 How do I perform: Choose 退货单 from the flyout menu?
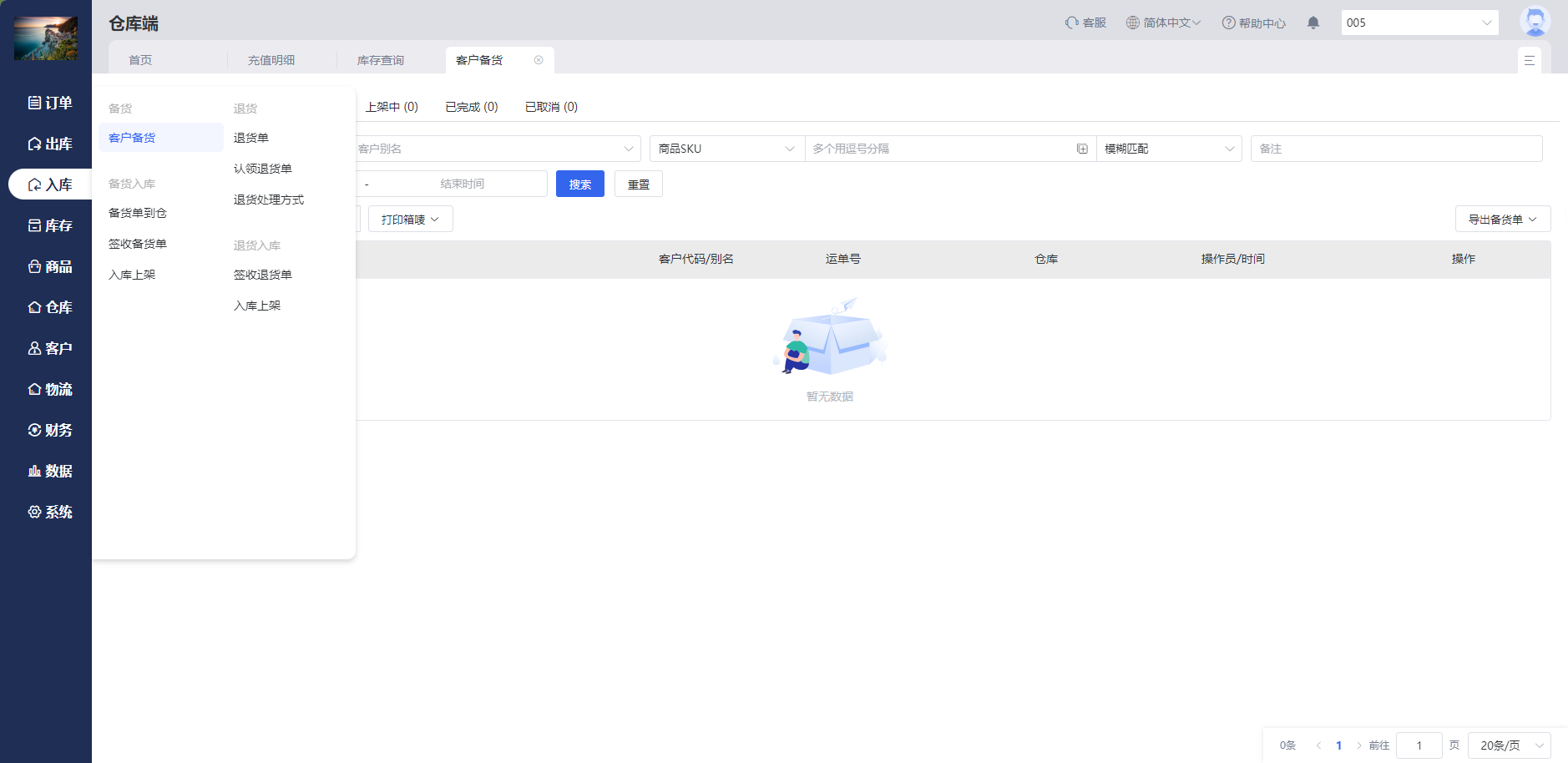click(x=251, y=138)
